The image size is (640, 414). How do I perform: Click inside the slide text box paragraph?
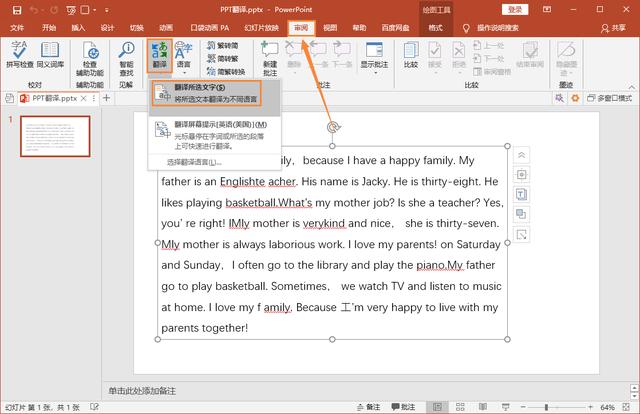coord(331,244)
